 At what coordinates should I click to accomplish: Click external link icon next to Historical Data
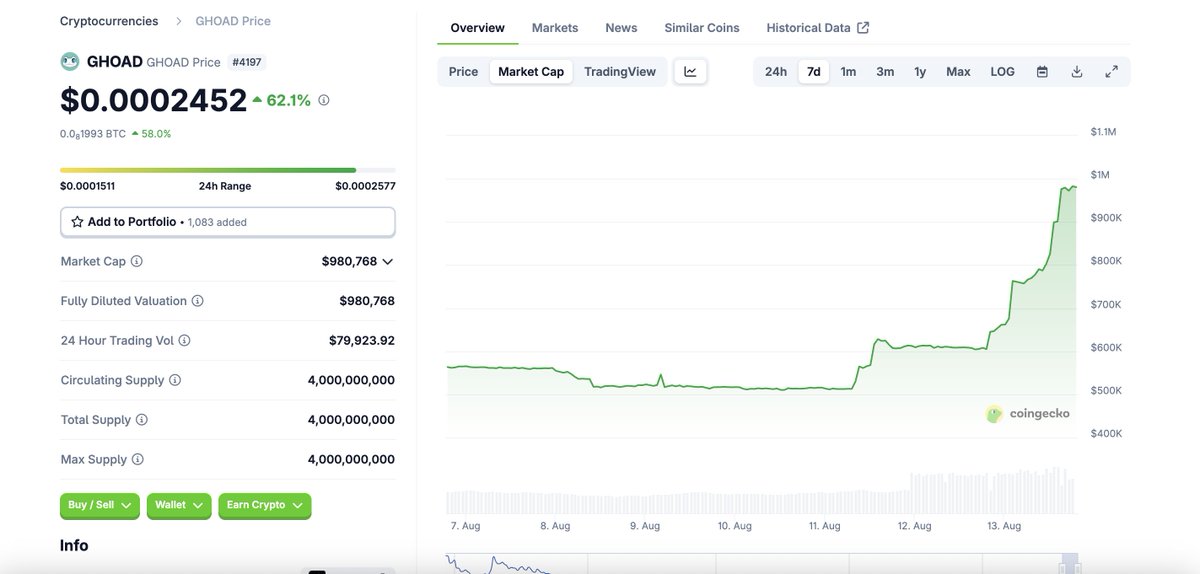(863, 28)
